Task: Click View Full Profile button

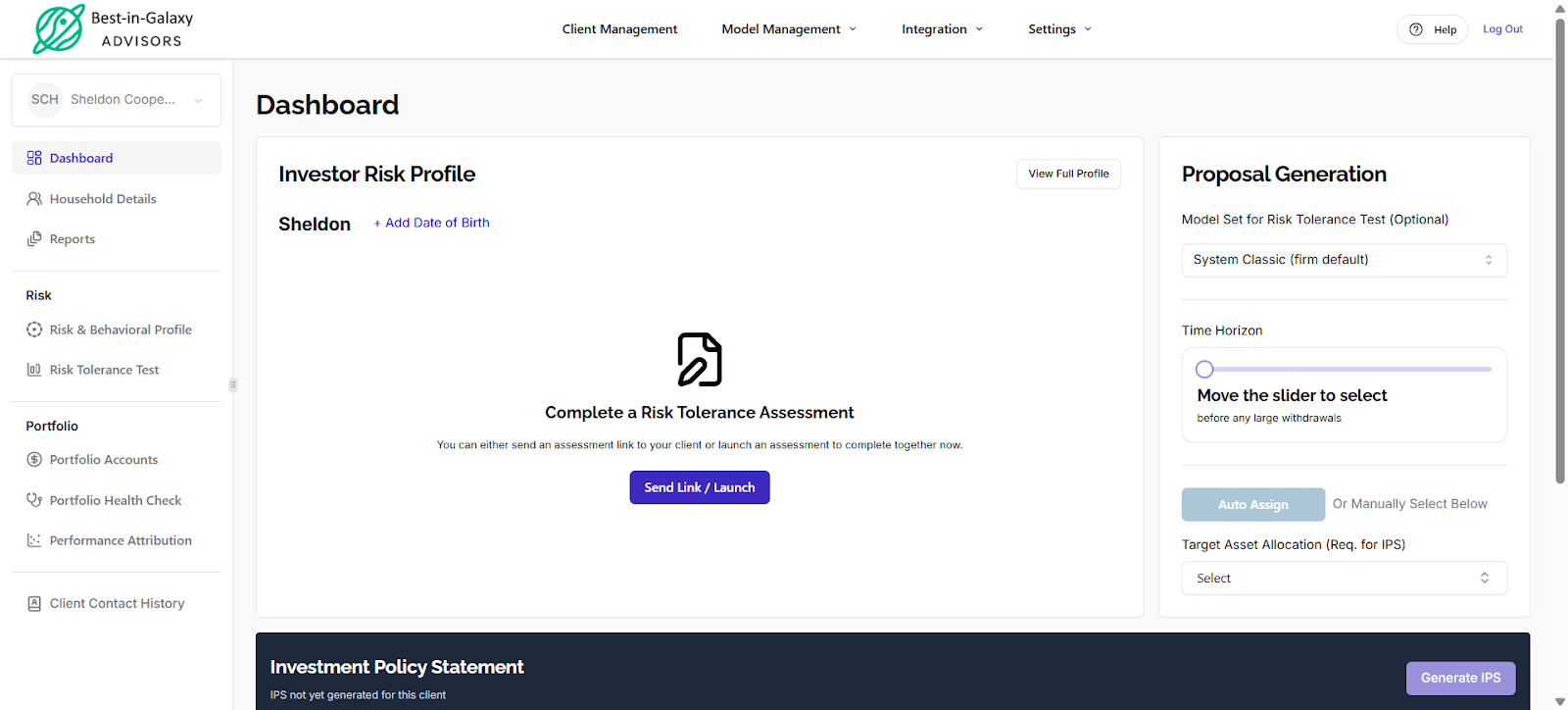Action: coord(1068,174)
